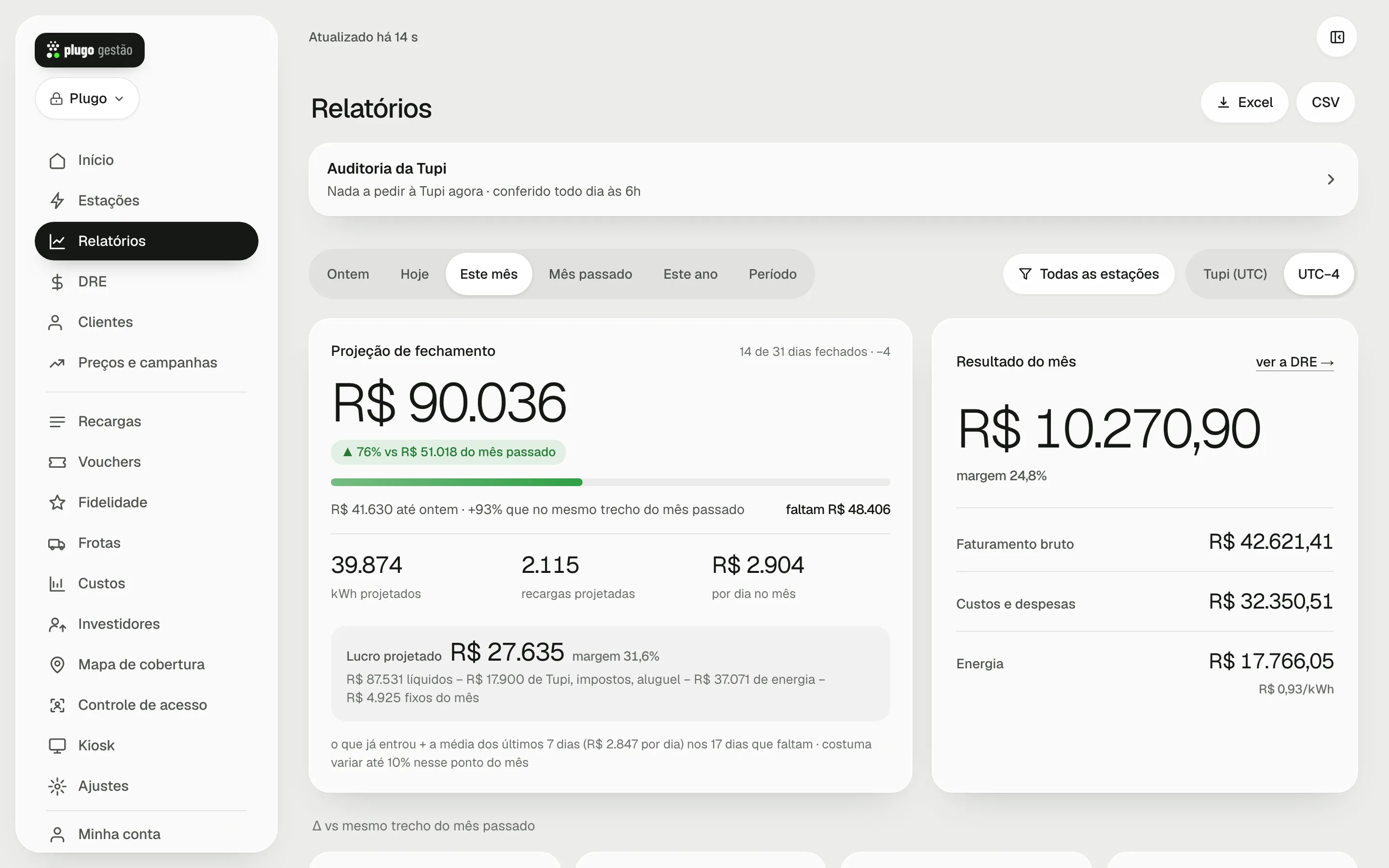Click Controle de acesso scan icon

pyautogui.click(x=57, y=705)
